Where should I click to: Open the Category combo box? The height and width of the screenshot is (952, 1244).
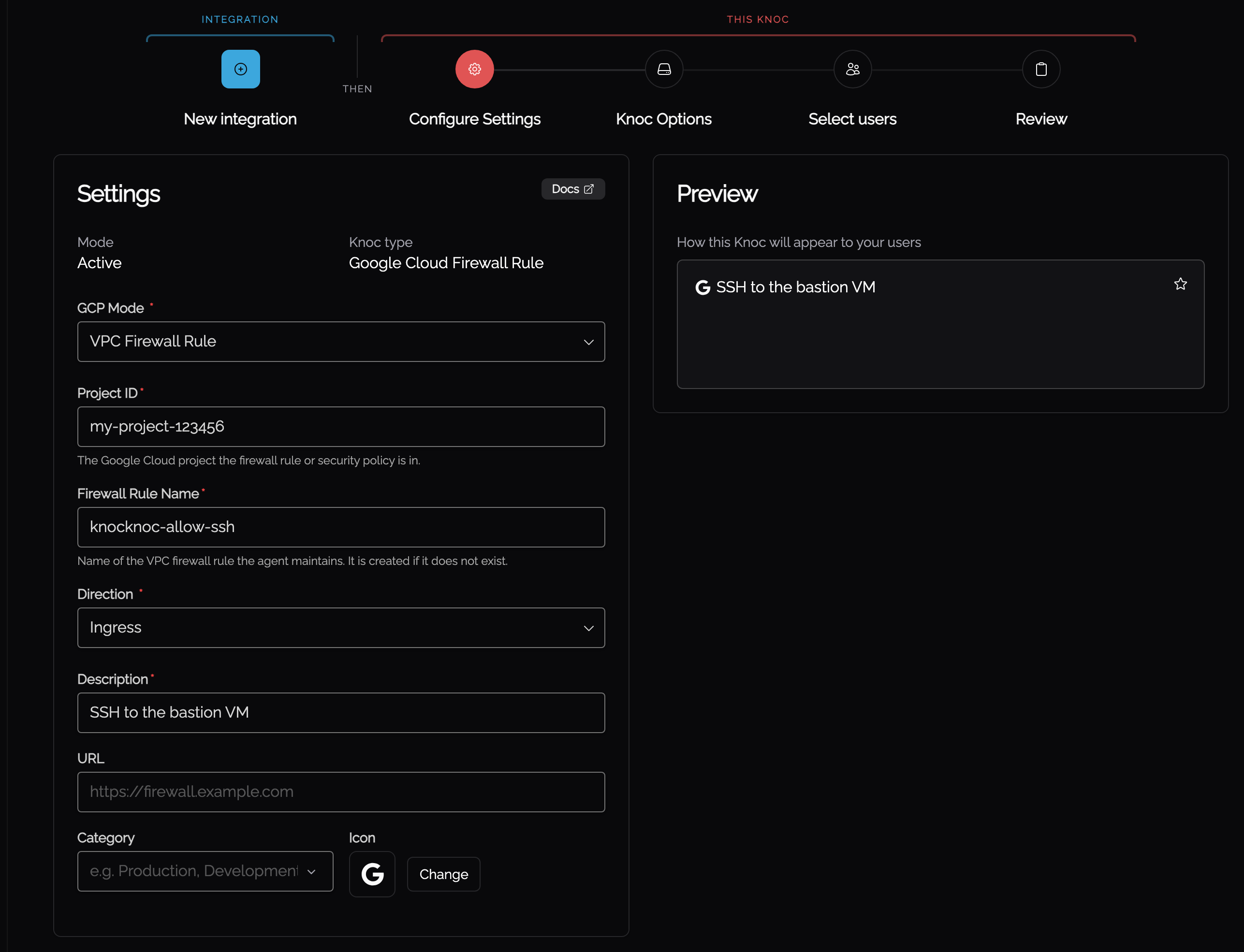205,871
